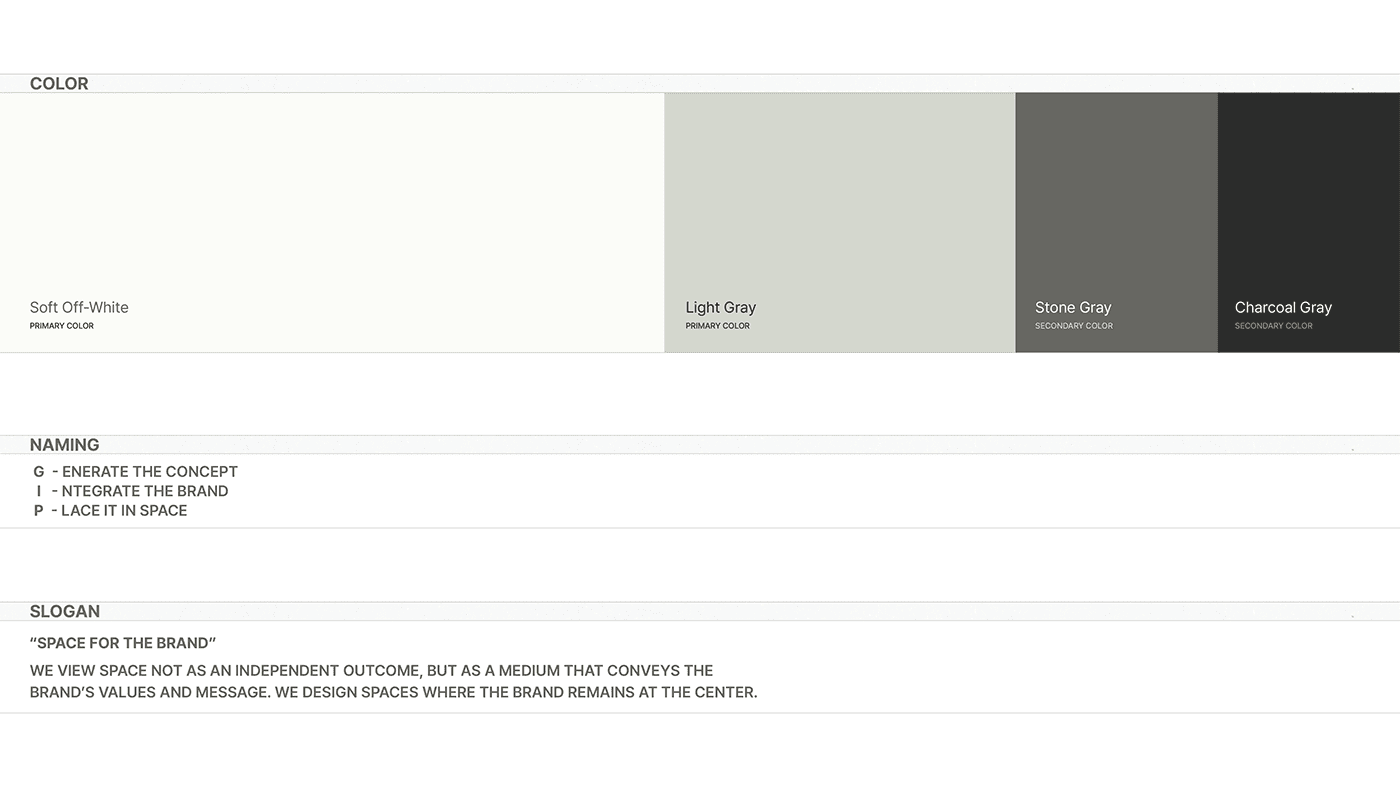
Task: Click the COLOR section heading
Action: (59, 84)
